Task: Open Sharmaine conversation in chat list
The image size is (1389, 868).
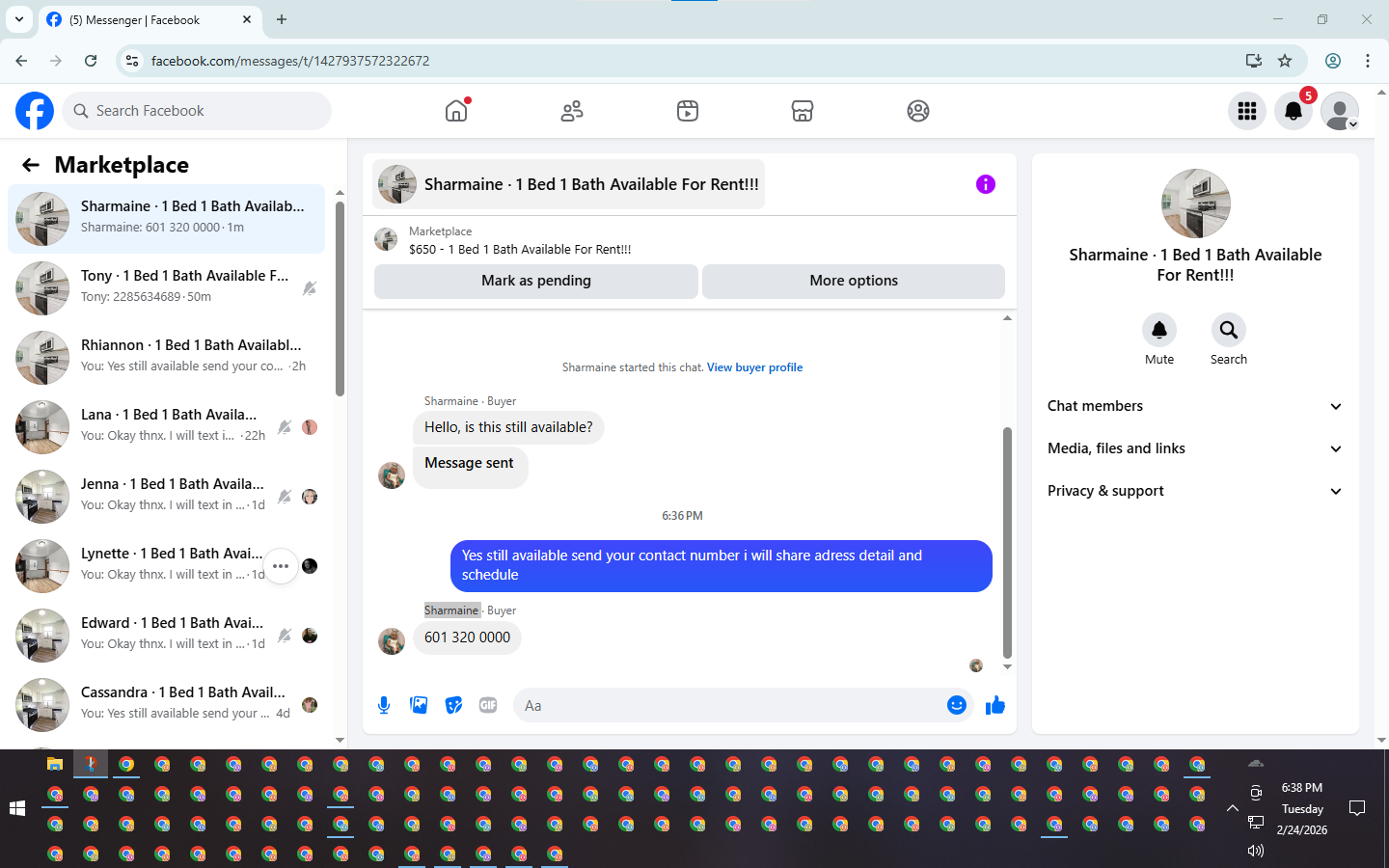Action: click(167, 219)
